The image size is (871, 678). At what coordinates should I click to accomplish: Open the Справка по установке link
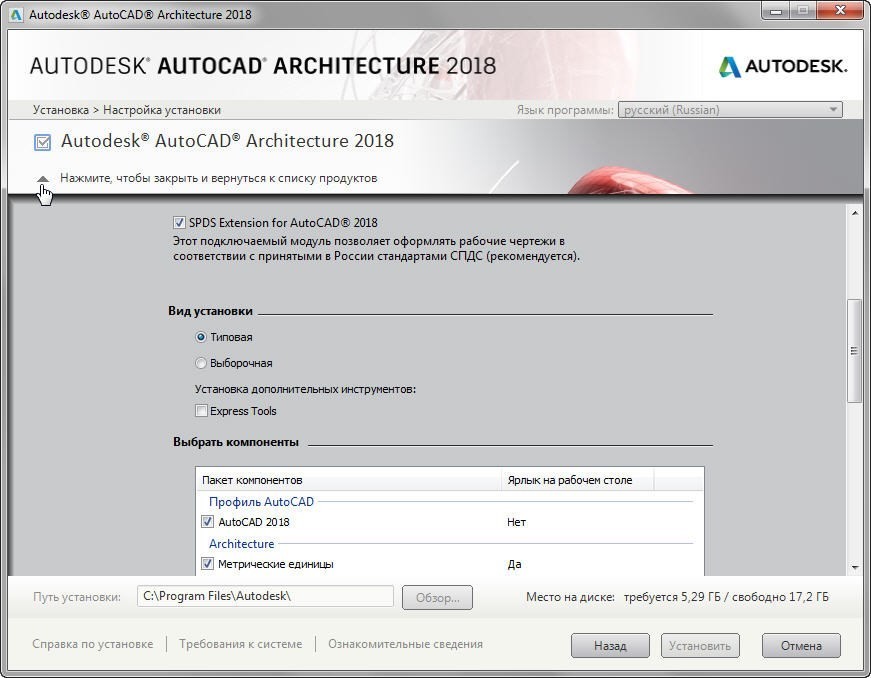click(92, 644)
